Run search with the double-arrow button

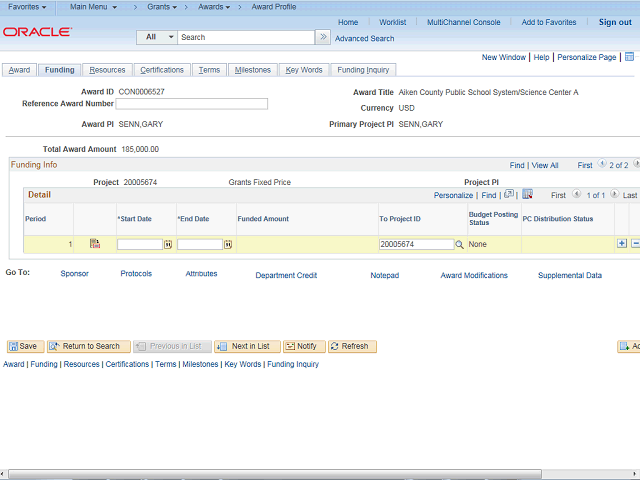[x=323, y=37]
